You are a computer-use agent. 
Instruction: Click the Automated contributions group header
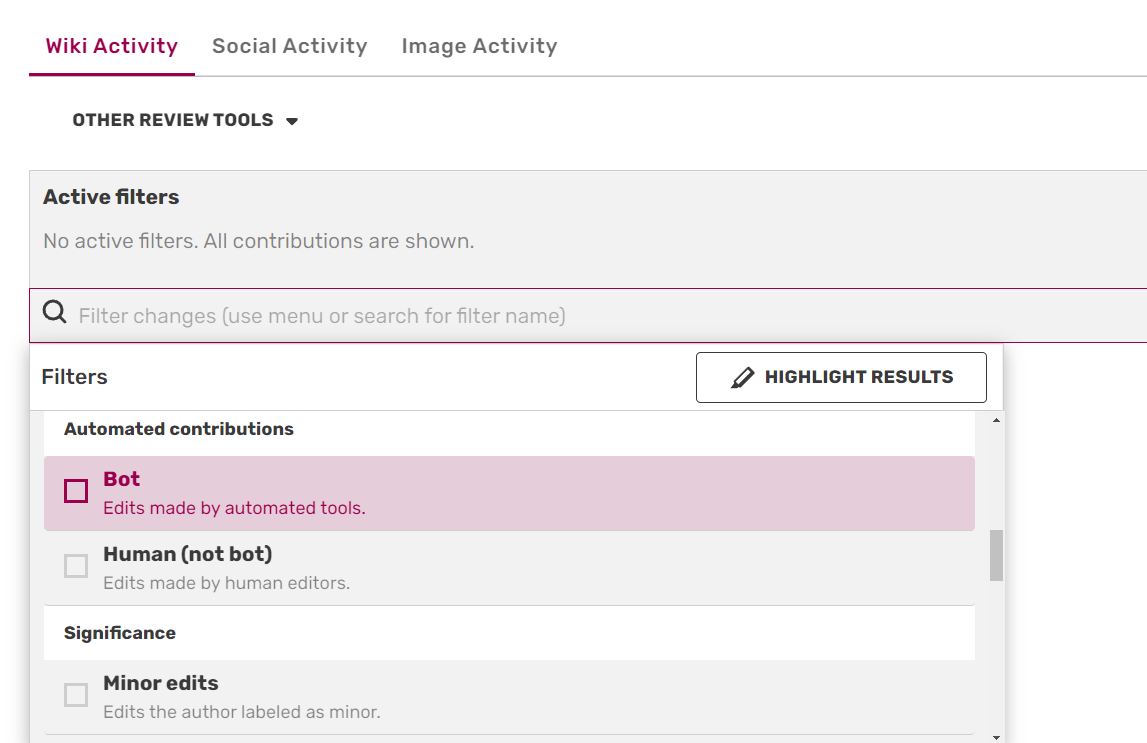(179, 429)
